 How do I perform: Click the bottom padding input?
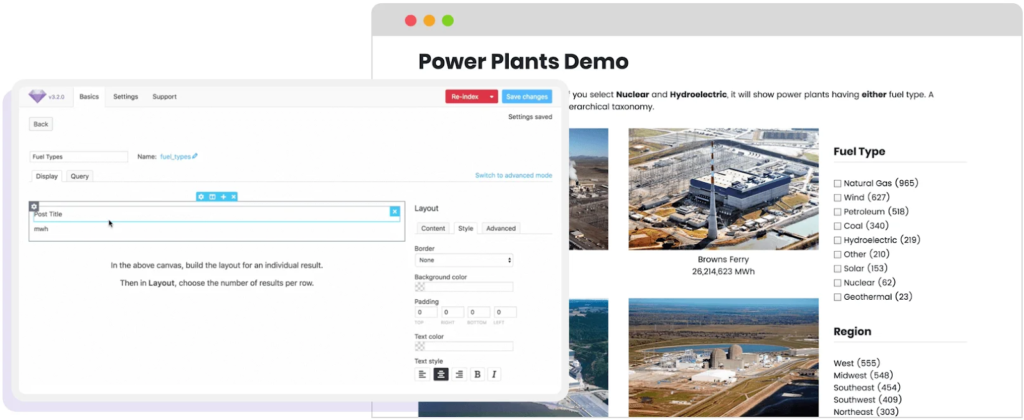point(479,312)
